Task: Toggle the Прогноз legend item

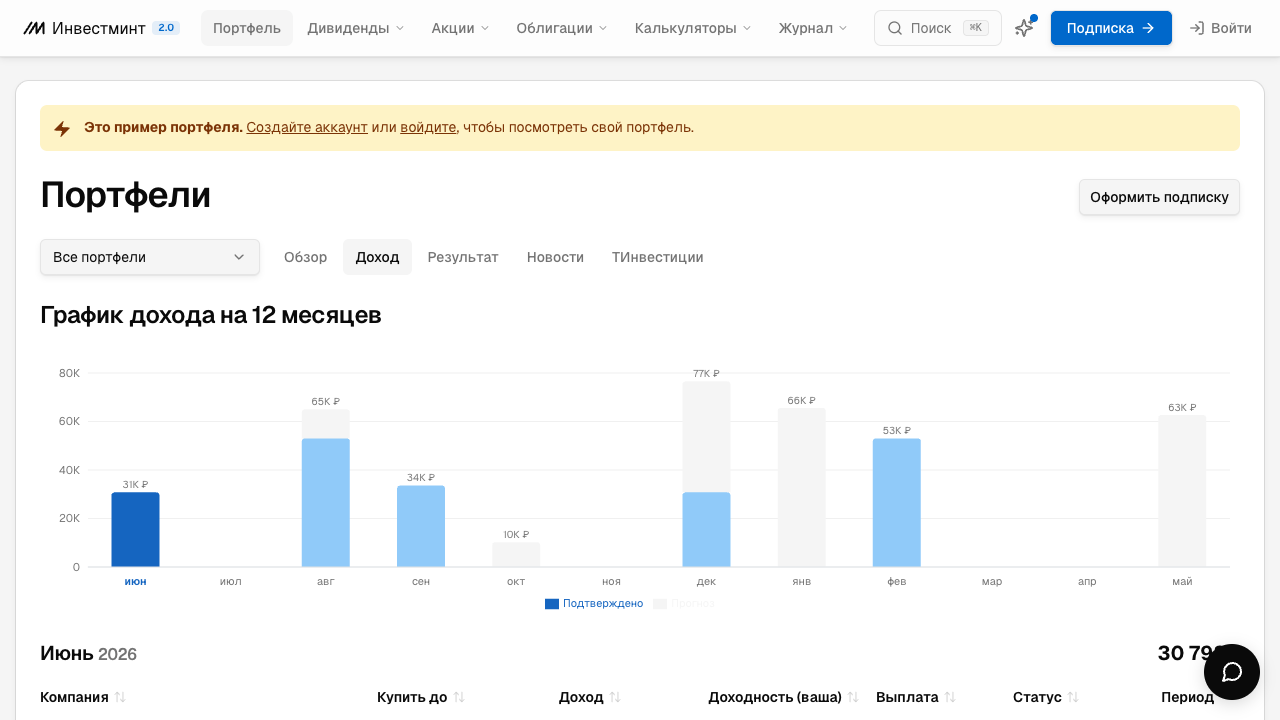Action: tap(684, 603)
